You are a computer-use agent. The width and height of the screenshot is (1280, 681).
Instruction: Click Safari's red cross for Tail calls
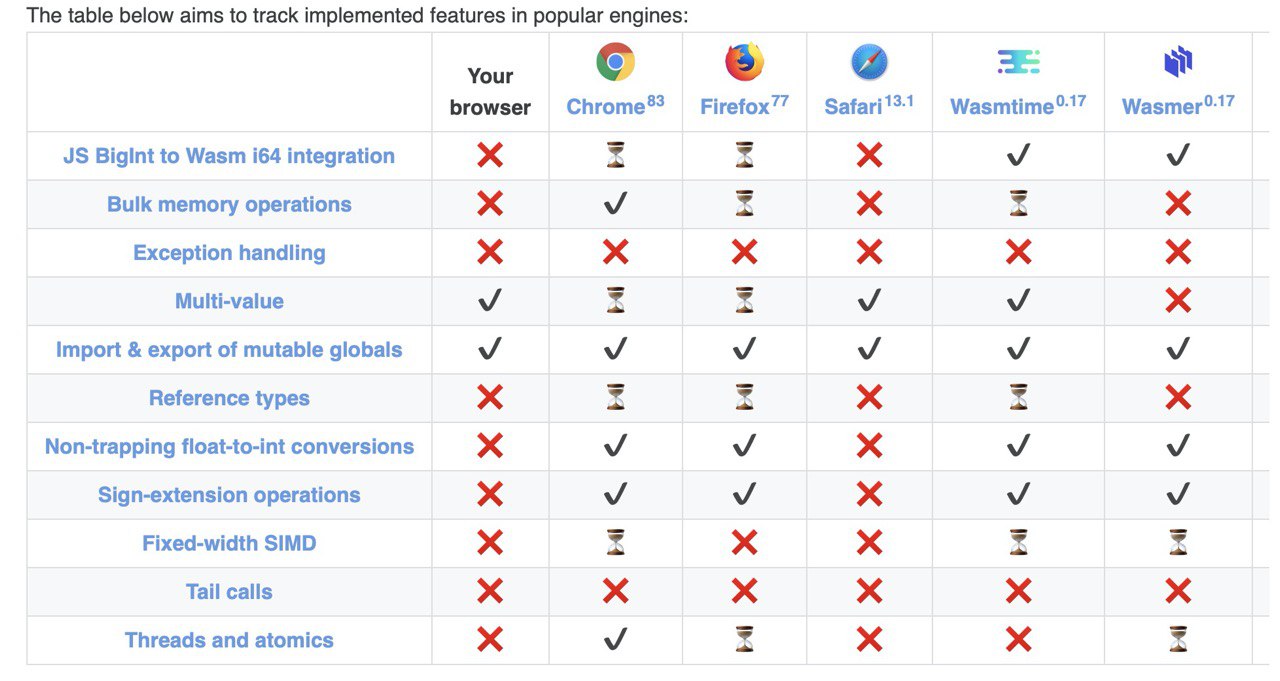pyautogui.click(x=869, y=591)
